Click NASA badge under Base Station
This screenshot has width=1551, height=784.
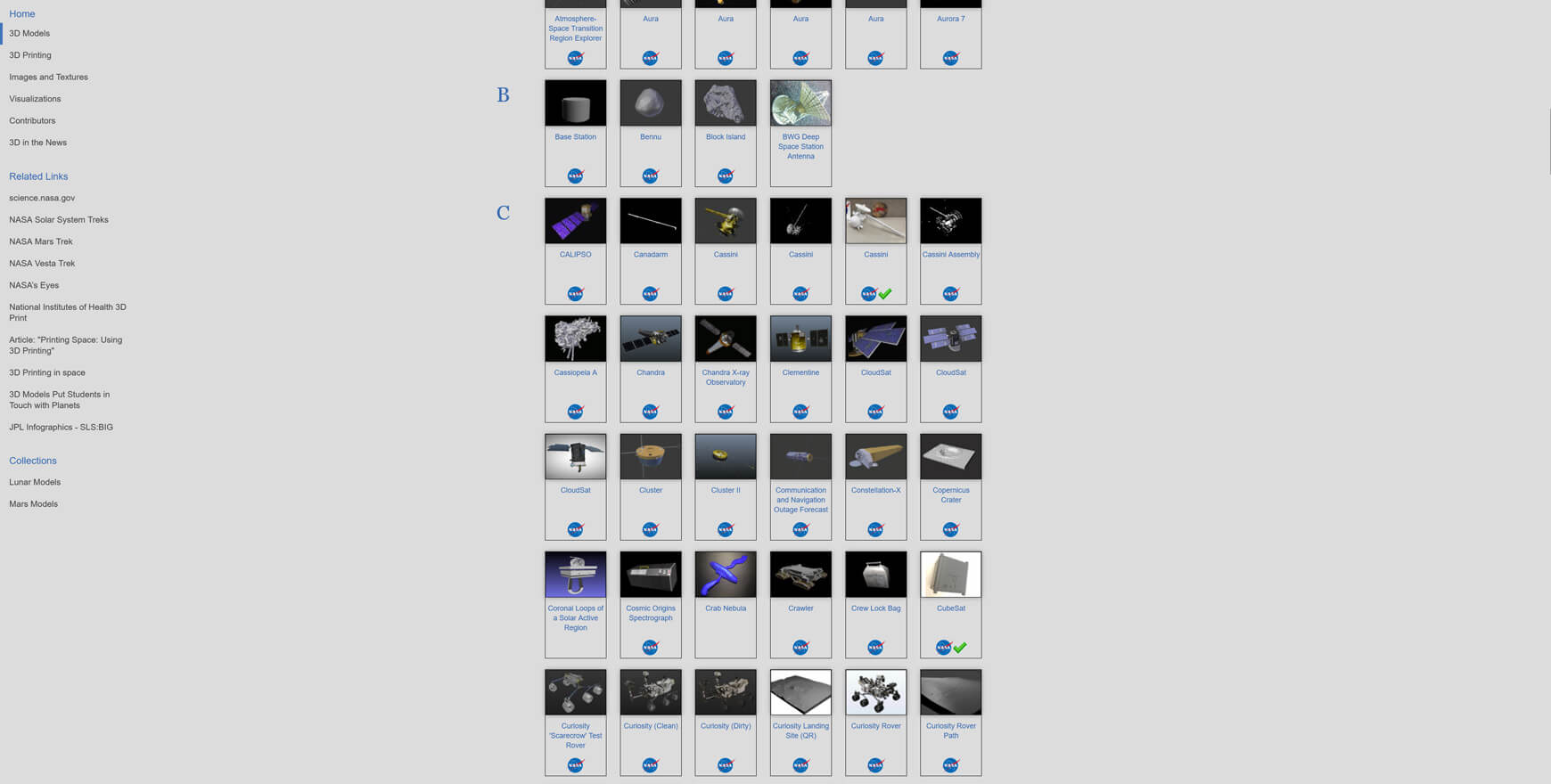576,176
